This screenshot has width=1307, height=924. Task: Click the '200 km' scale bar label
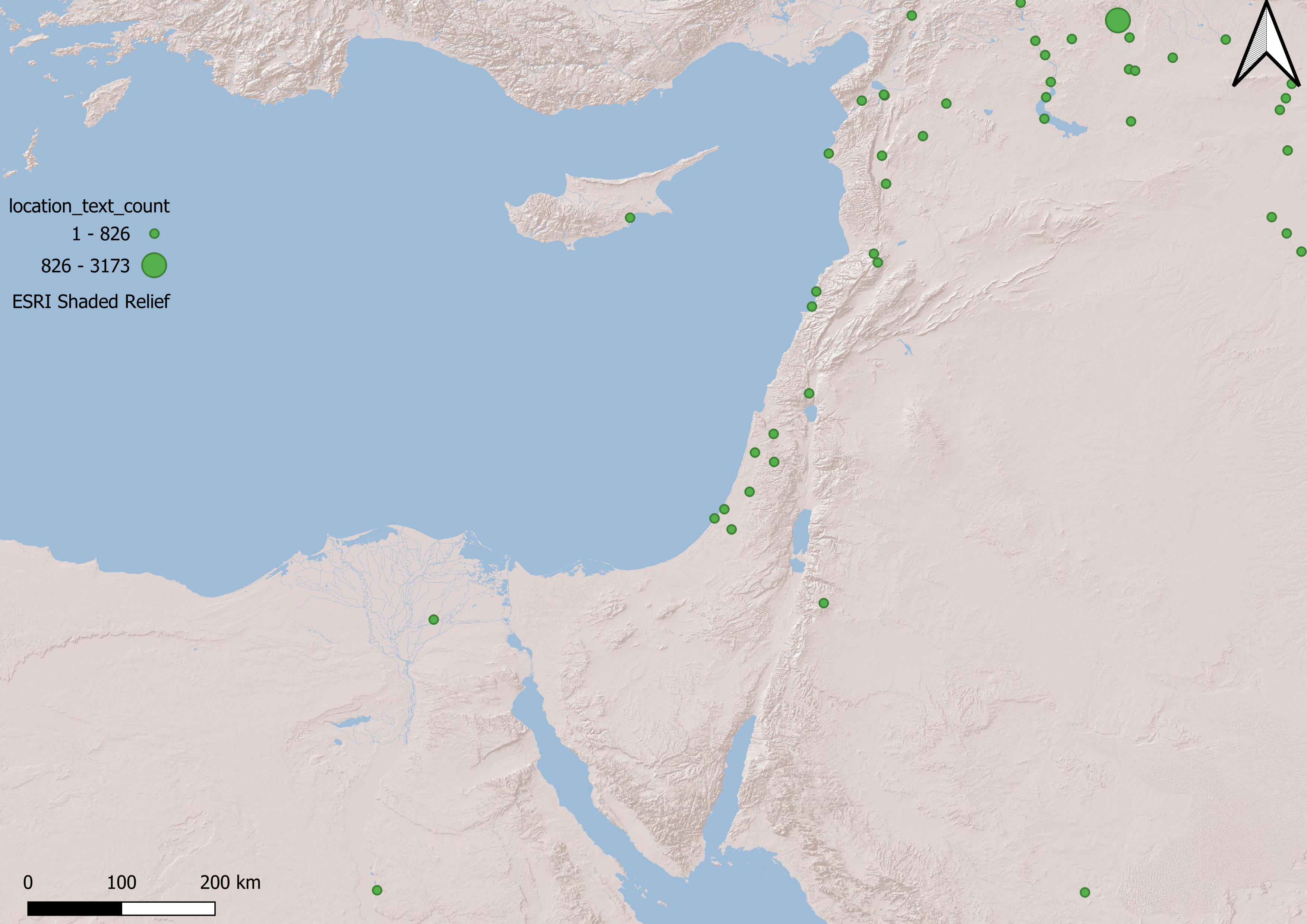[x=230, y=883]
